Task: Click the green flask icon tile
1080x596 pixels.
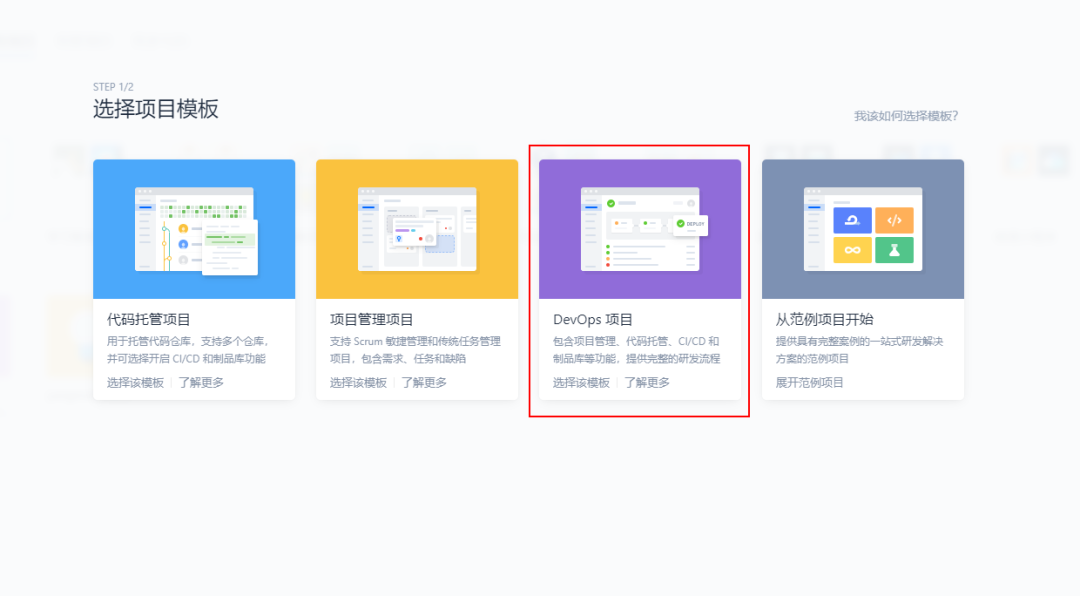Action: 894,250
